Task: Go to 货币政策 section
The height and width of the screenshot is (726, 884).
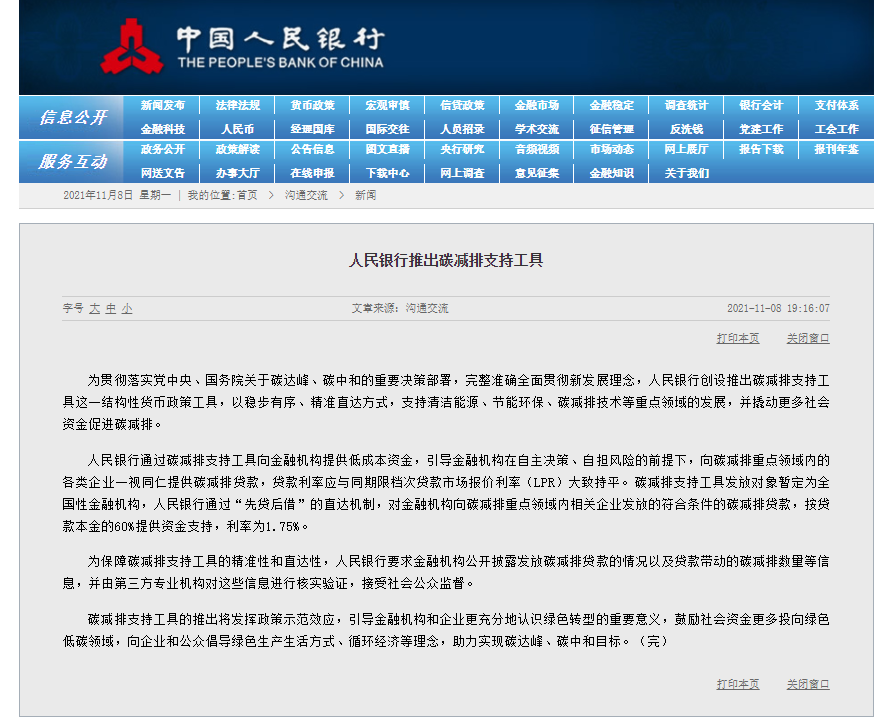Action: click(313, 105)
